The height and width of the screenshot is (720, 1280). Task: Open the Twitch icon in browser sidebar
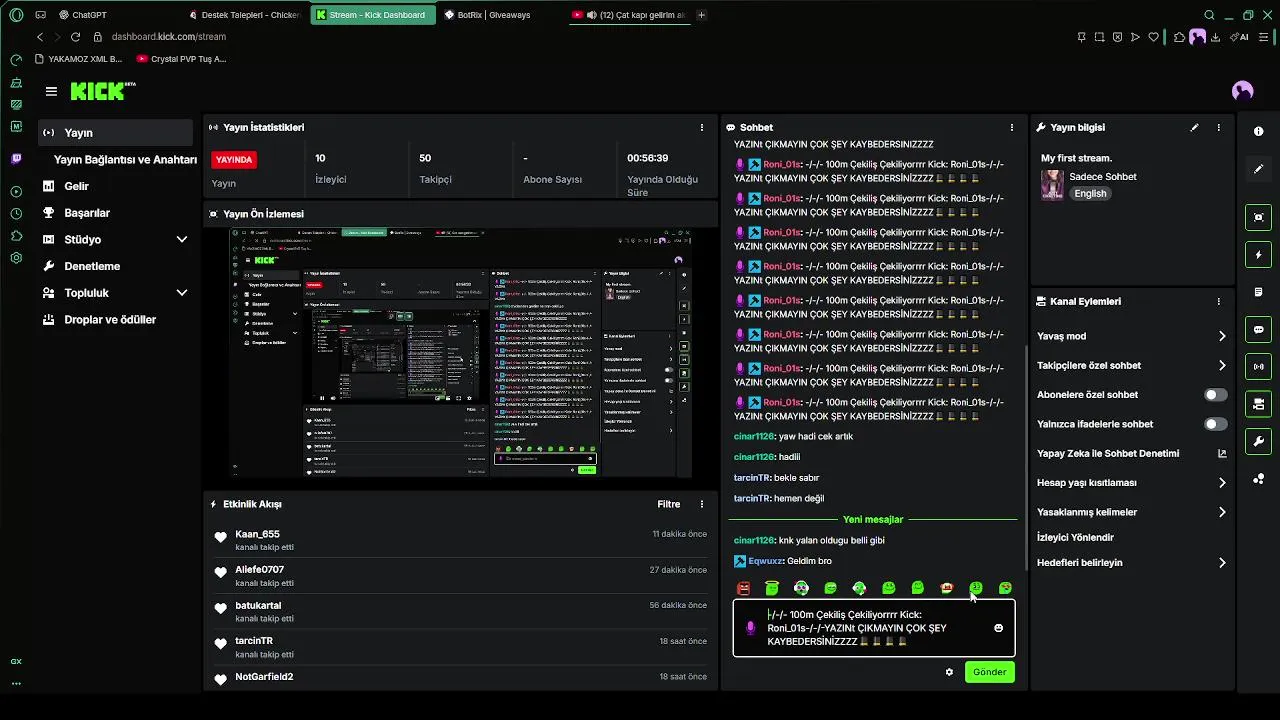(x=16, y=159)
